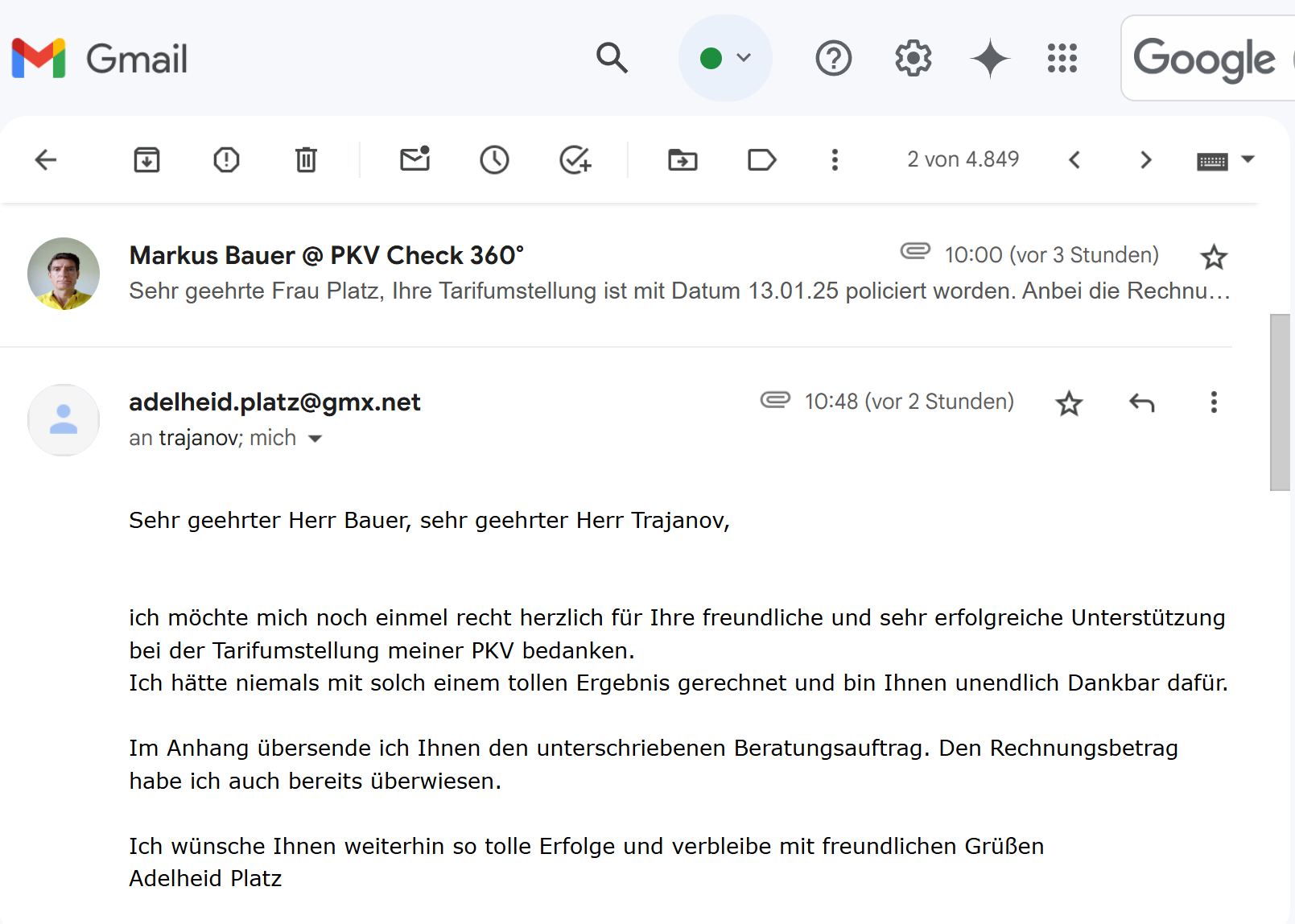Delete this email with trash icon
1295x924 pixels.
(306, 160)
